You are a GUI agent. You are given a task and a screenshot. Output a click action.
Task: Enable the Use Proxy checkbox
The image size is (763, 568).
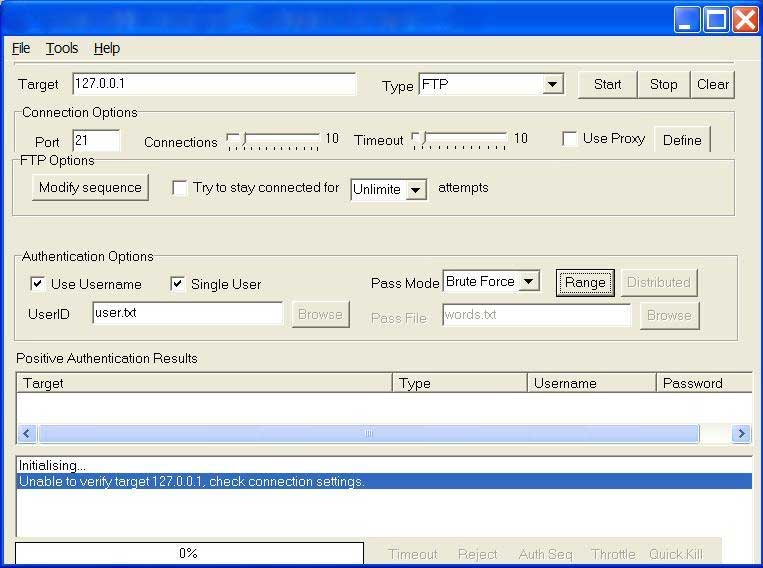click(570, 139)
